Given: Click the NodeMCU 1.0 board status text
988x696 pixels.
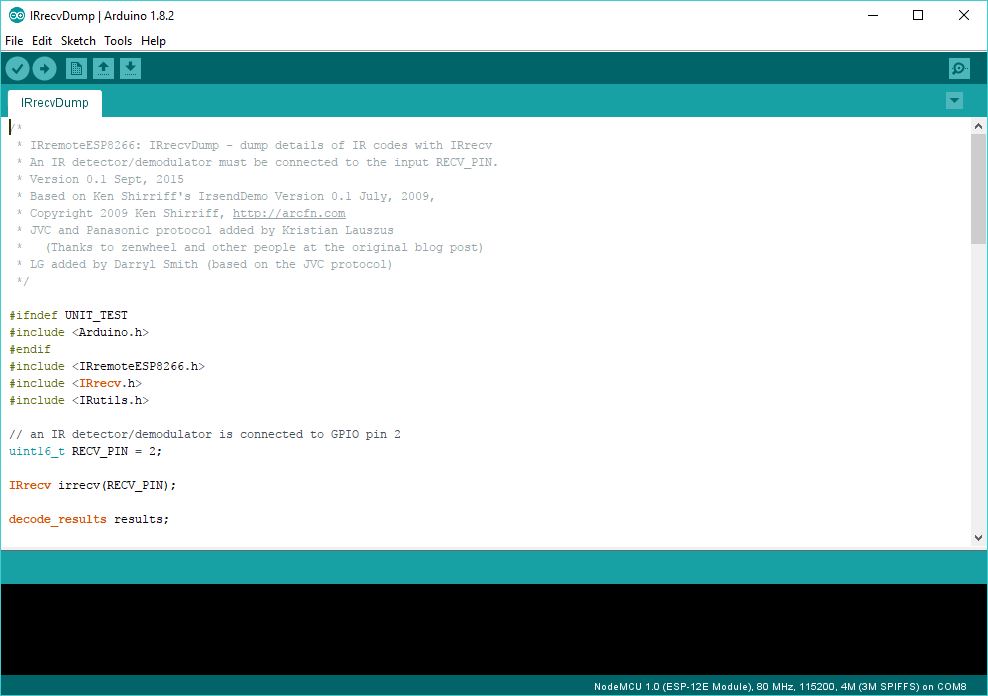Looking at the screenshot, I should click(x=780, y=687).
